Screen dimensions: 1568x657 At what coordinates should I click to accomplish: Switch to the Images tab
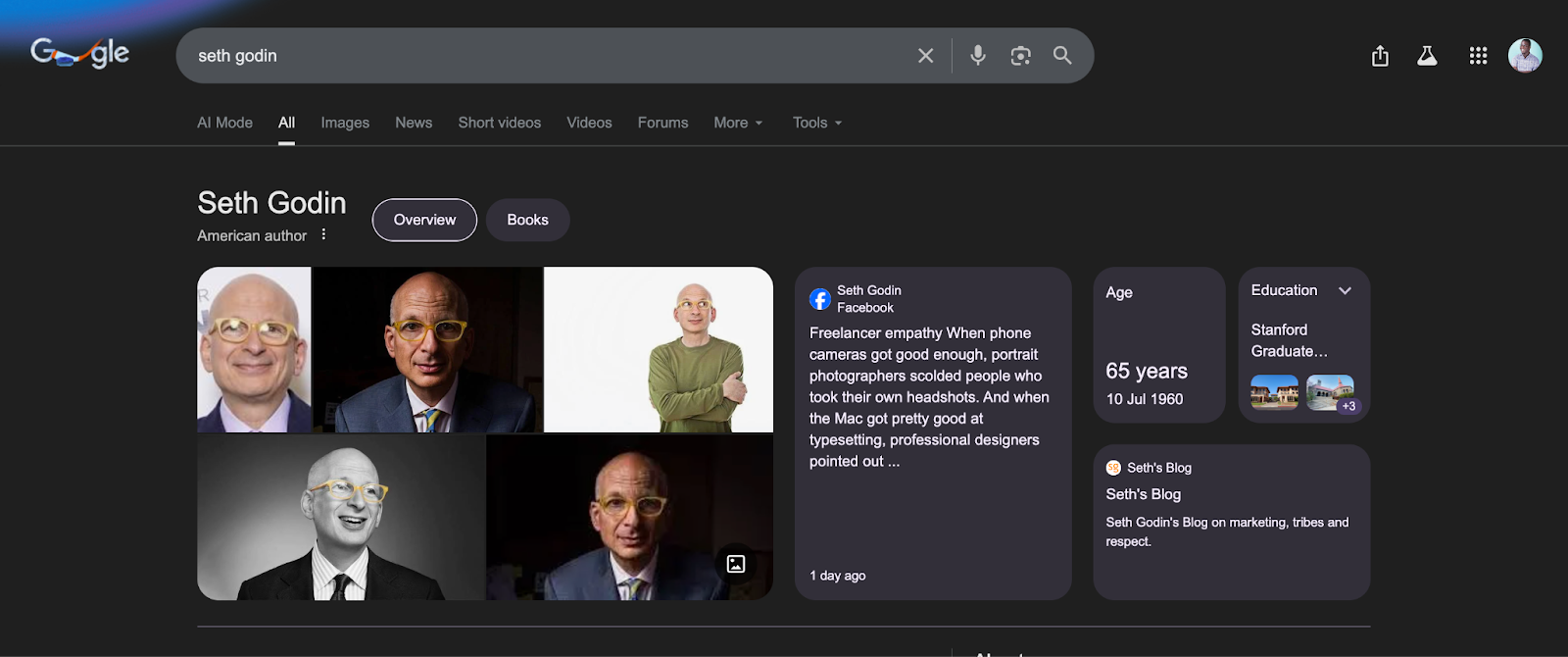coord(345,123)
